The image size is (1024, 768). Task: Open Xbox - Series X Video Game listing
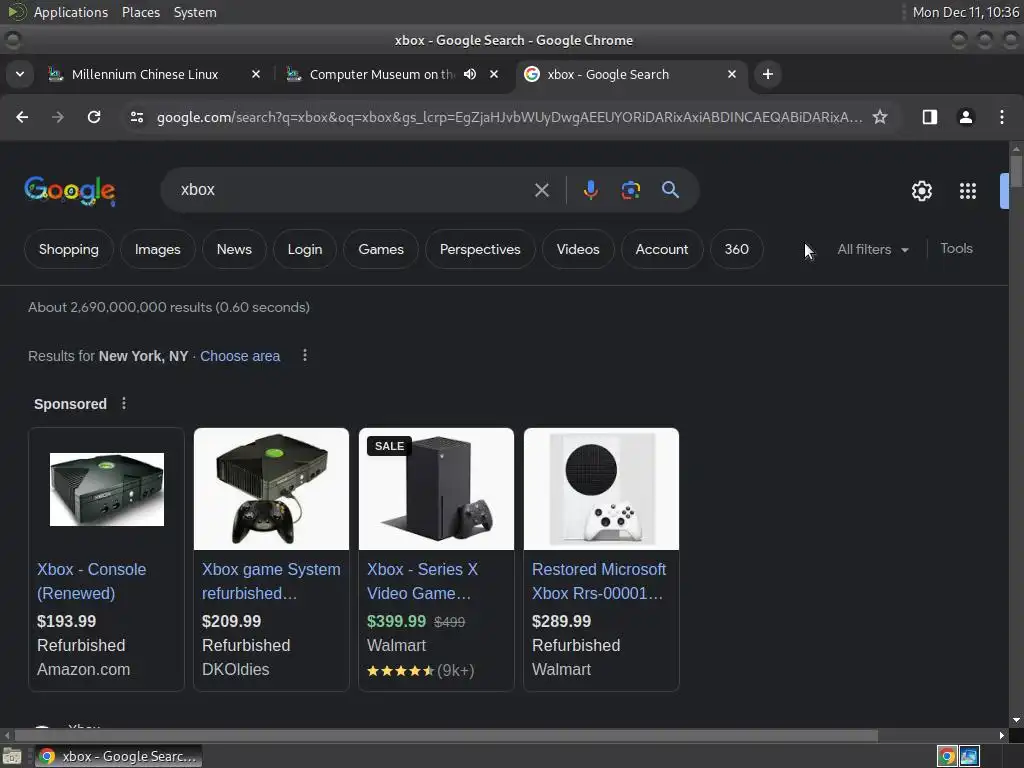click(423, 581)
